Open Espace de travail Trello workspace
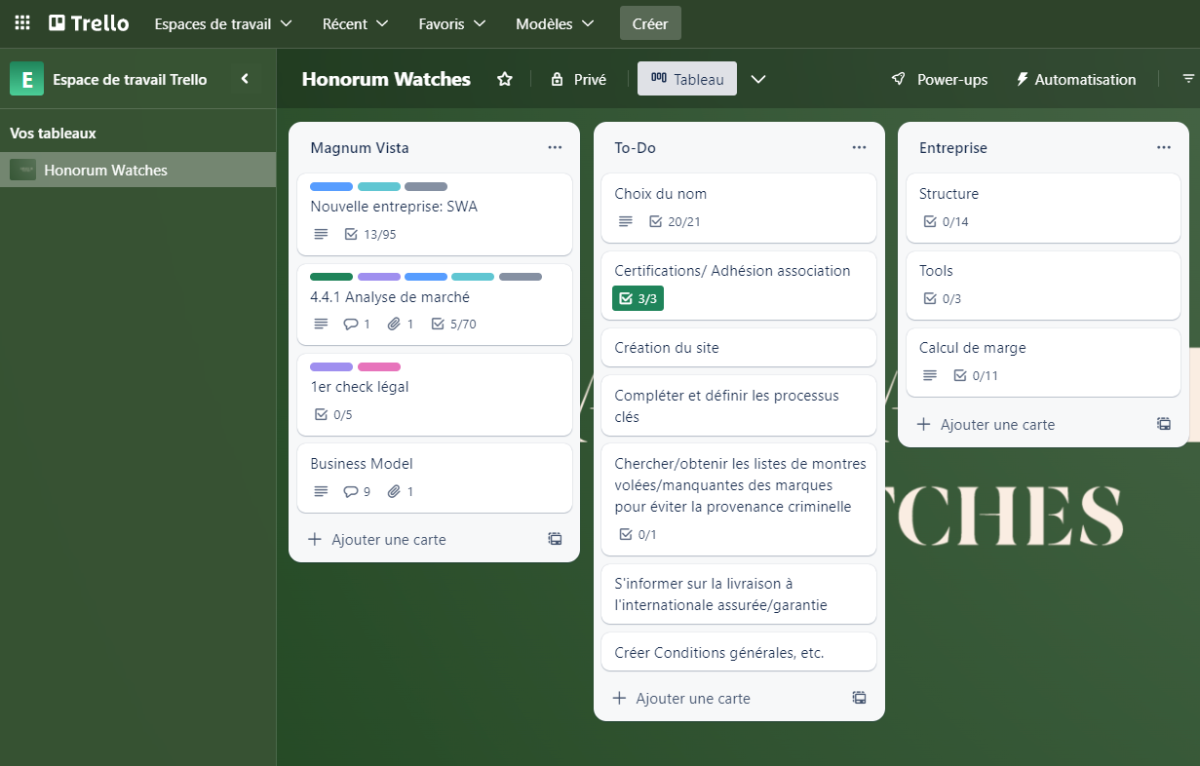 coord(129,79)
